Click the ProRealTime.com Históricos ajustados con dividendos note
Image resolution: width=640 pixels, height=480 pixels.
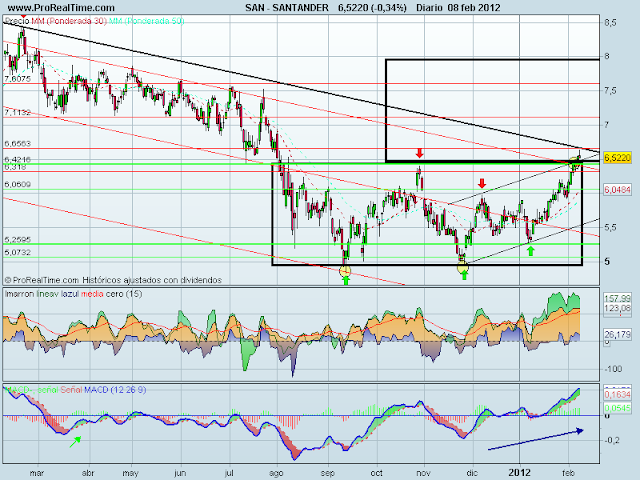pyautogui.click(x=113, y=280)
